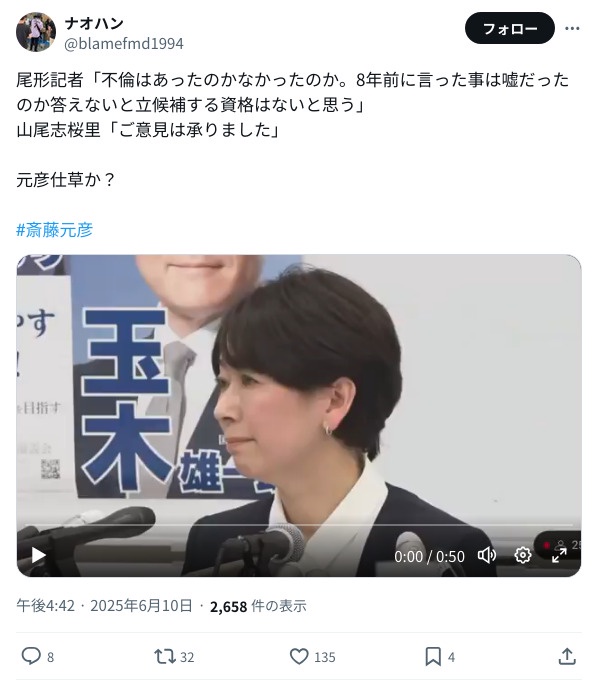Open the #斎藤元彦 hashtag link
Image resolution: width=598 pixels, height=680 pixels.
(x=55, y=230)
